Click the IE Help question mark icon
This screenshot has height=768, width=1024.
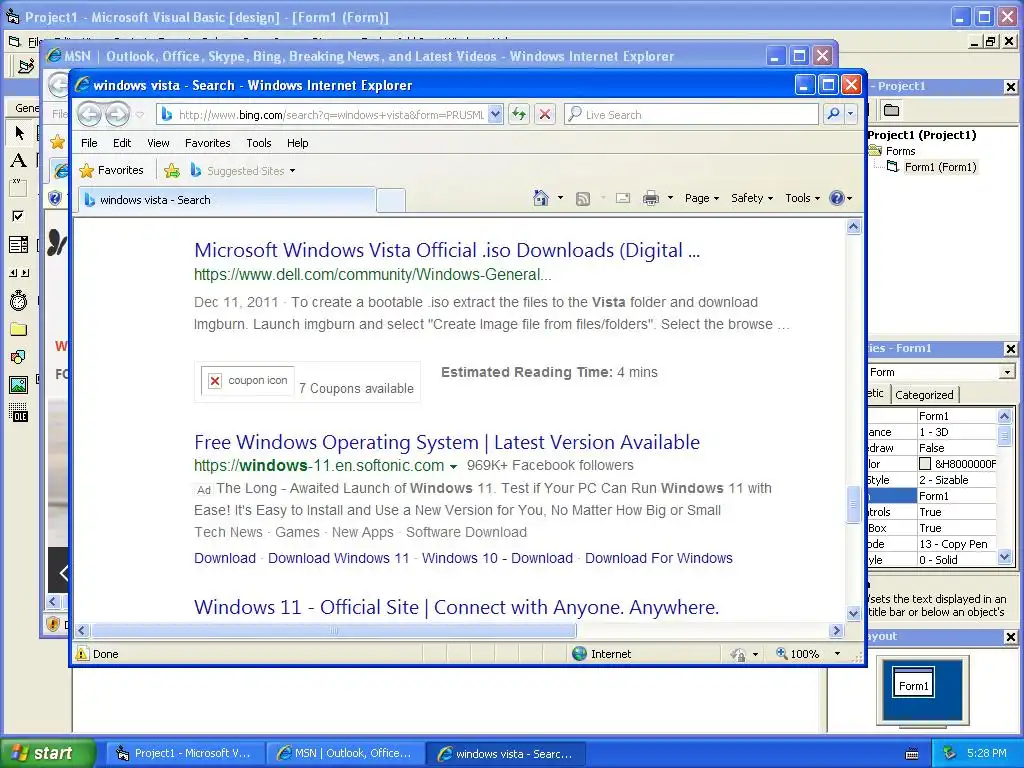coord(837,198)
